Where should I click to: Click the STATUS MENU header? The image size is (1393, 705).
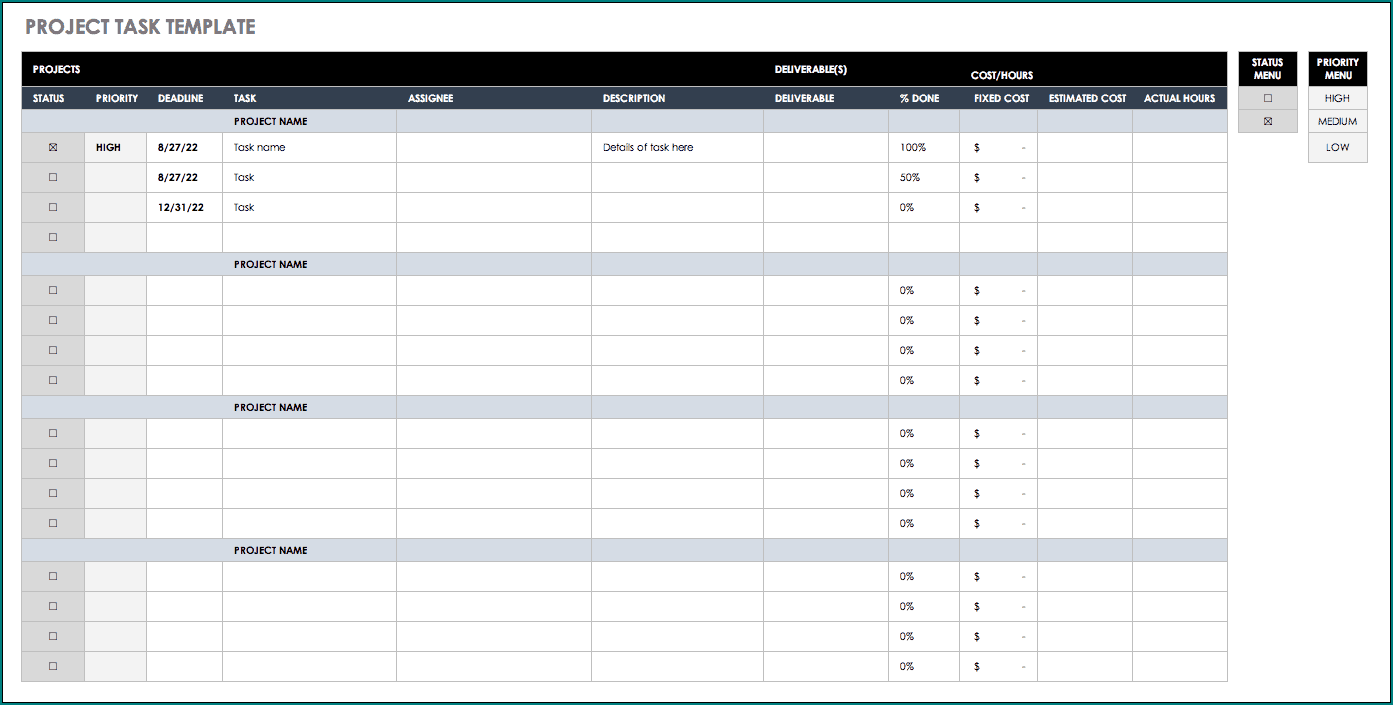pos(1268,69)
